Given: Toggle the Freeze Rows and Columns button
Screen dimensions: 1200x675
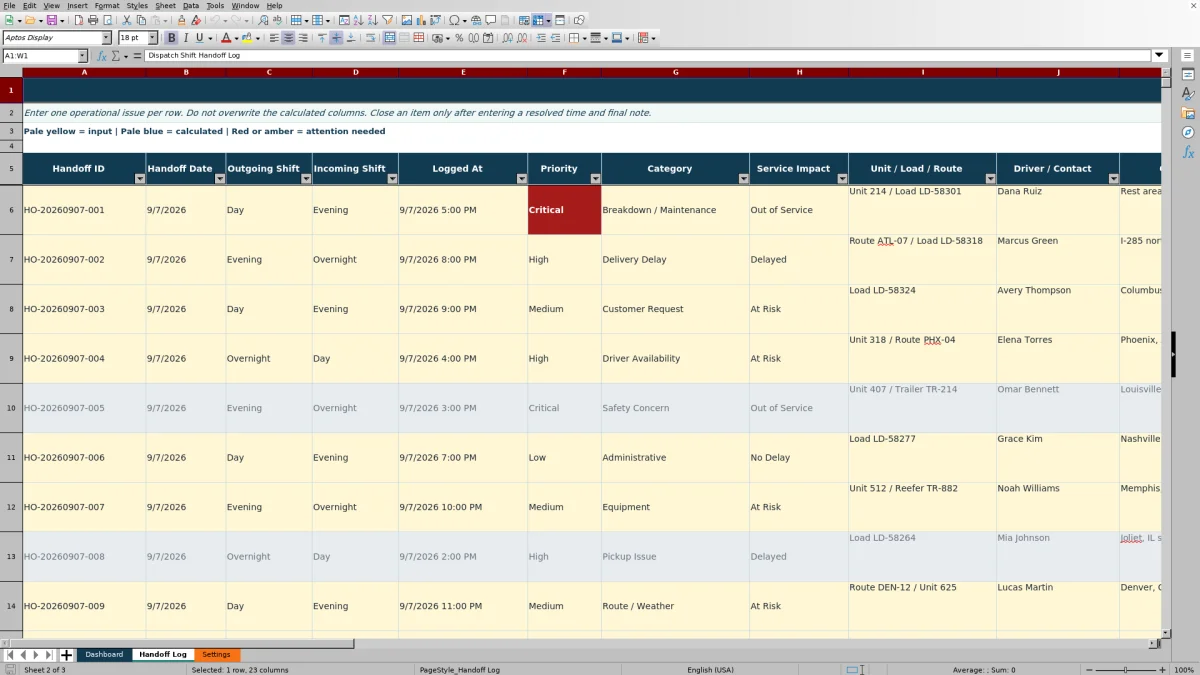Looking at the screenshot, I should click(538, 20).
